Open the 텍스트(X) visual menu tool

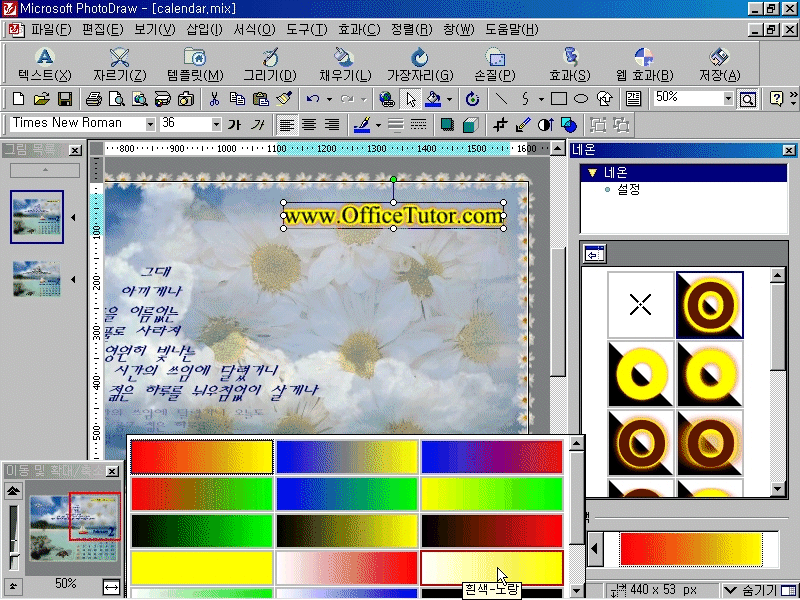coord(44,64)
